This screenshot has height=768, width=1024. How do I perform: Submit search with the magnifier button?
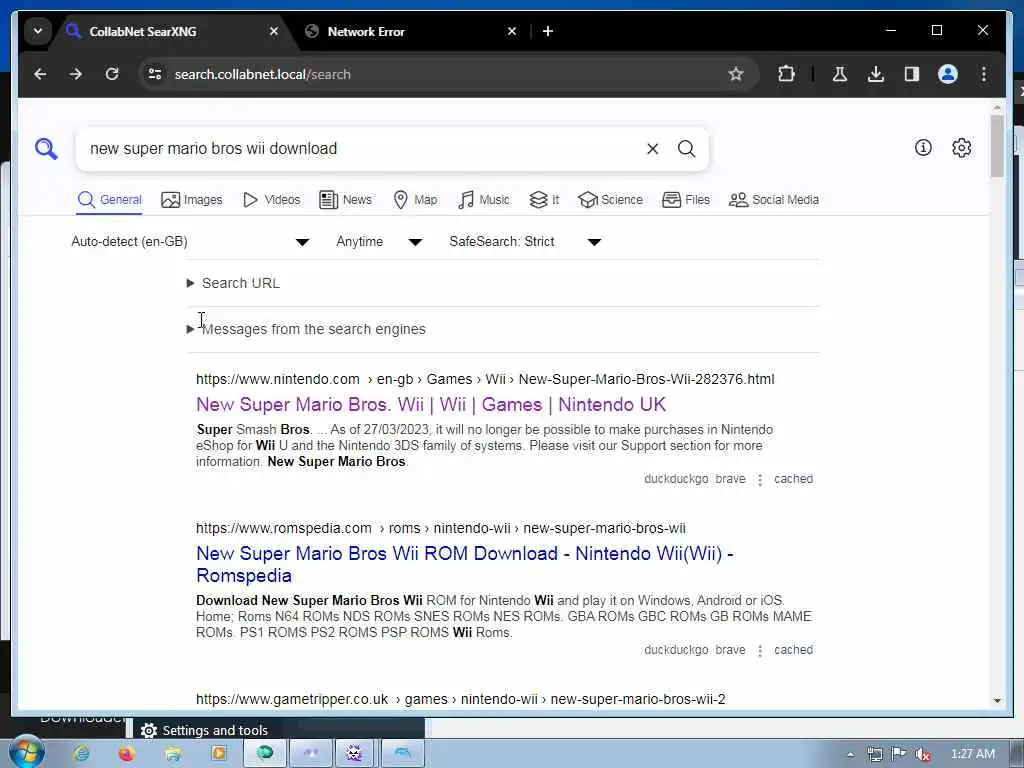point(686,149)
